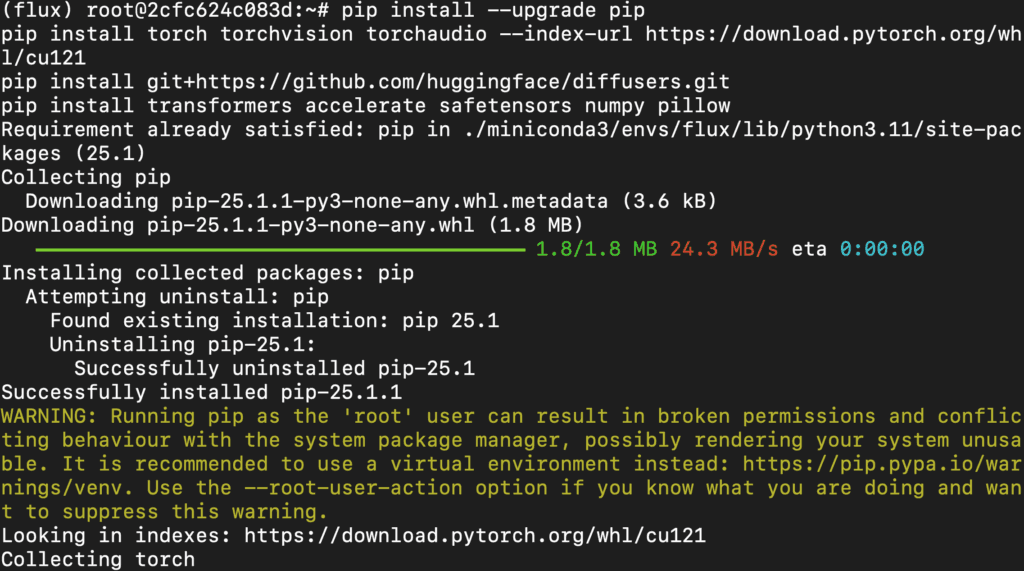Image resolution: width=1024 pixels, height=571 pixels.
Task: Click the green download progress bar
Action: tap(280, 250)
